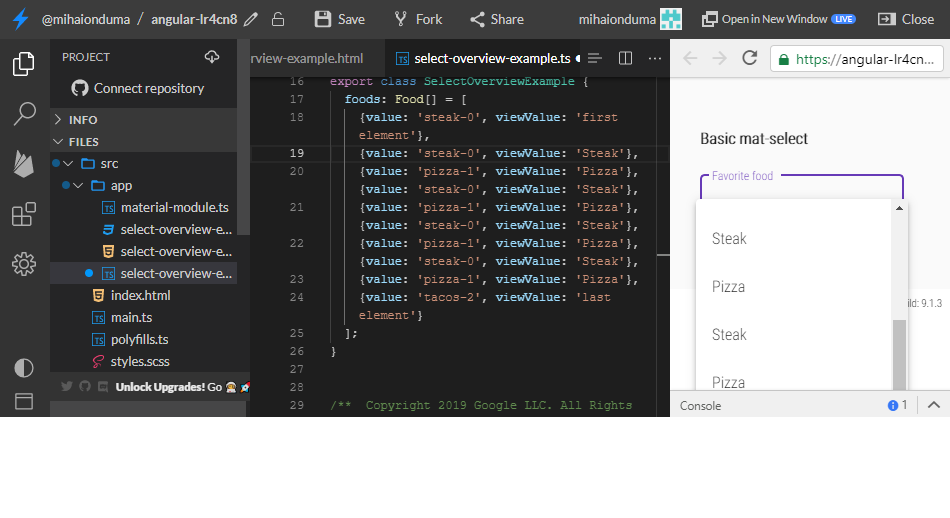The height and width of the screenshot is (518, 950).
Task: Open the select-overview-example CSS file
Action: 143,230
